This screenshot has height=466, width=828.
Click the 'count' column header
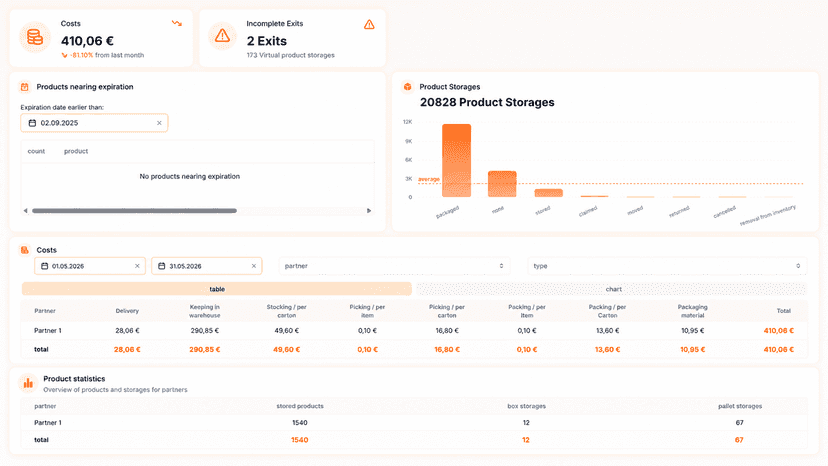click(x=36, y=151)
